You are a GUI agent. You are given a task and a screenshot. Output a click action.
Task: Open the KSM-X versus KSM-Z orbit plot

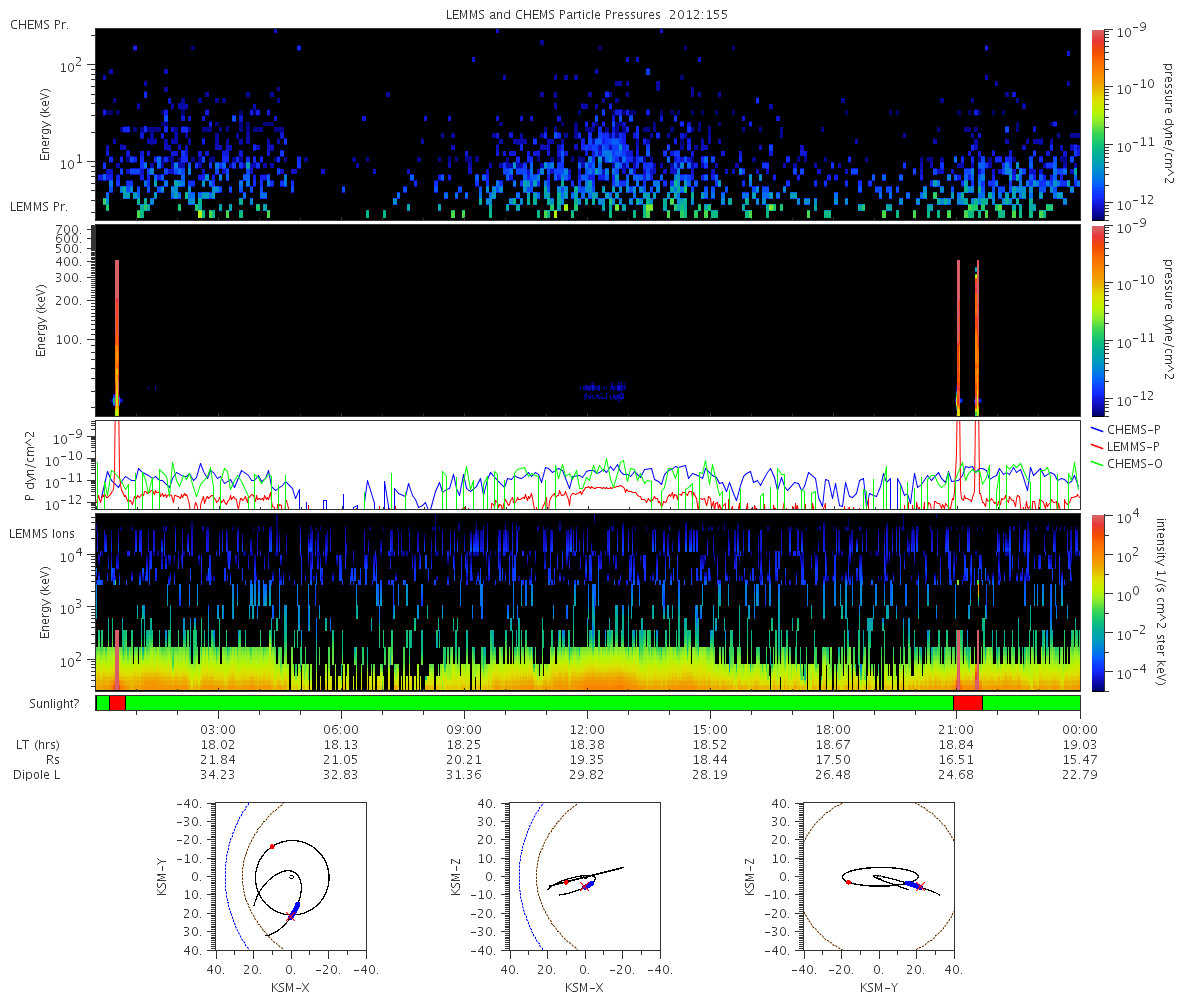tap(584, 876)
